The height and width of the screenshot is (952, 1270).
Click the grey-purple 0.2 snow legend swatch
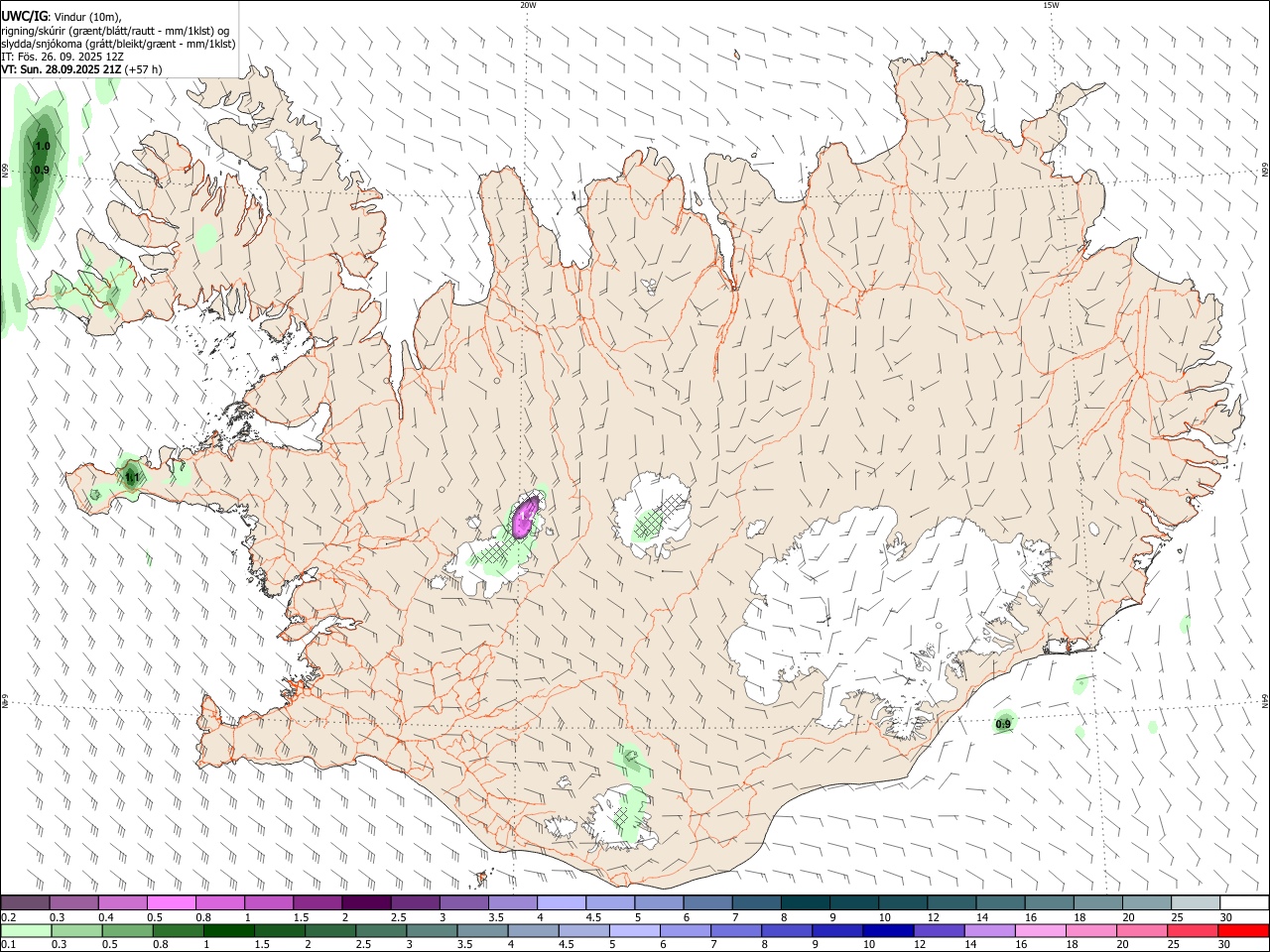pyautogui.click(x=25, y=903)
